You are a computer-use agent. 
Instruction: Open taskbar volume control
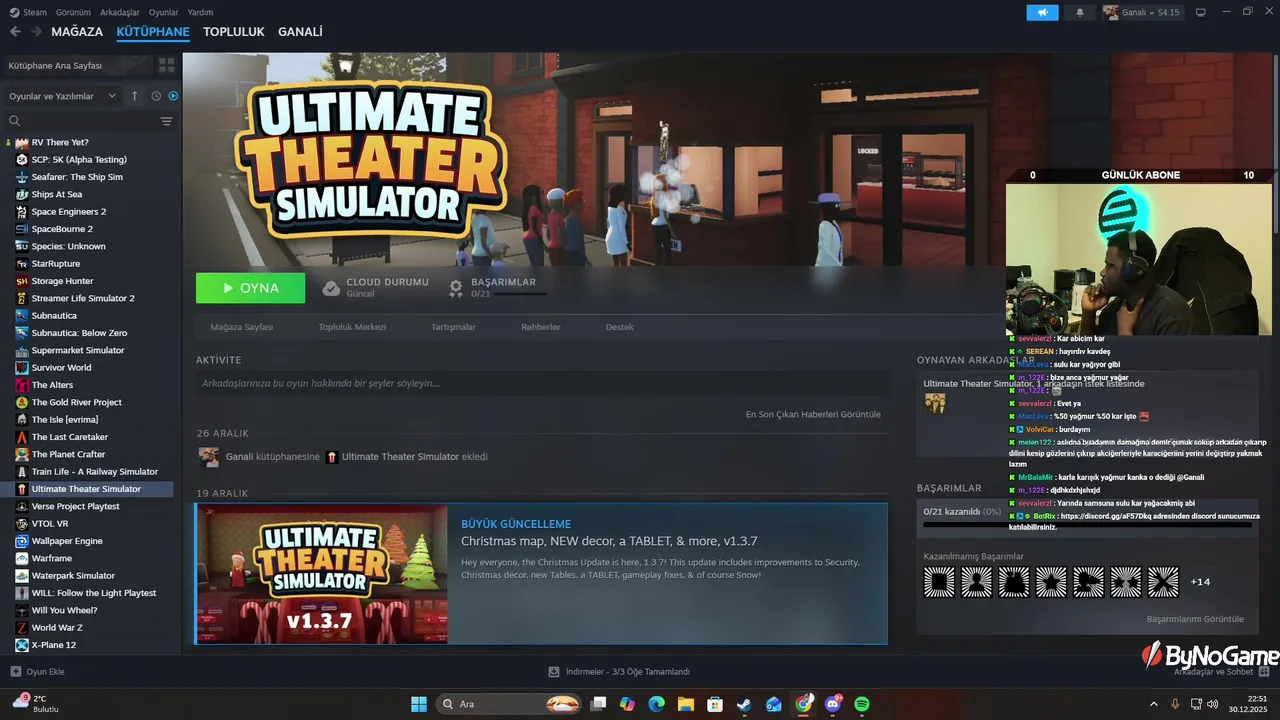(1215, 704)
